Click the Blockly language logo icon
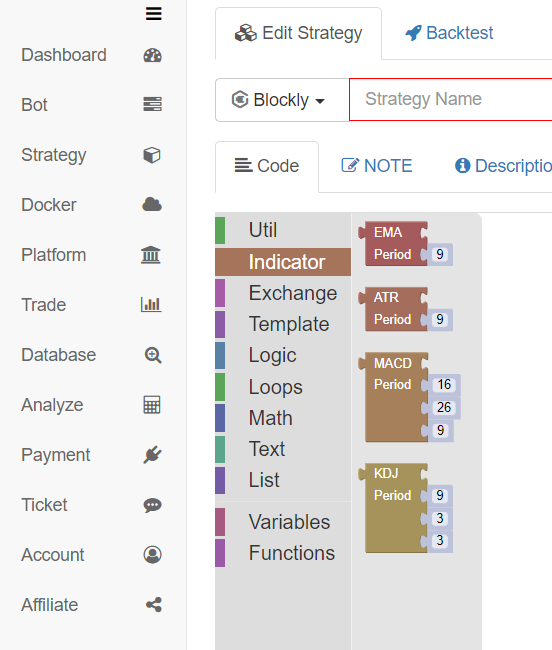The width and height of the screenshot is (552, 650). pyautogui.click(x=240, y=99)
